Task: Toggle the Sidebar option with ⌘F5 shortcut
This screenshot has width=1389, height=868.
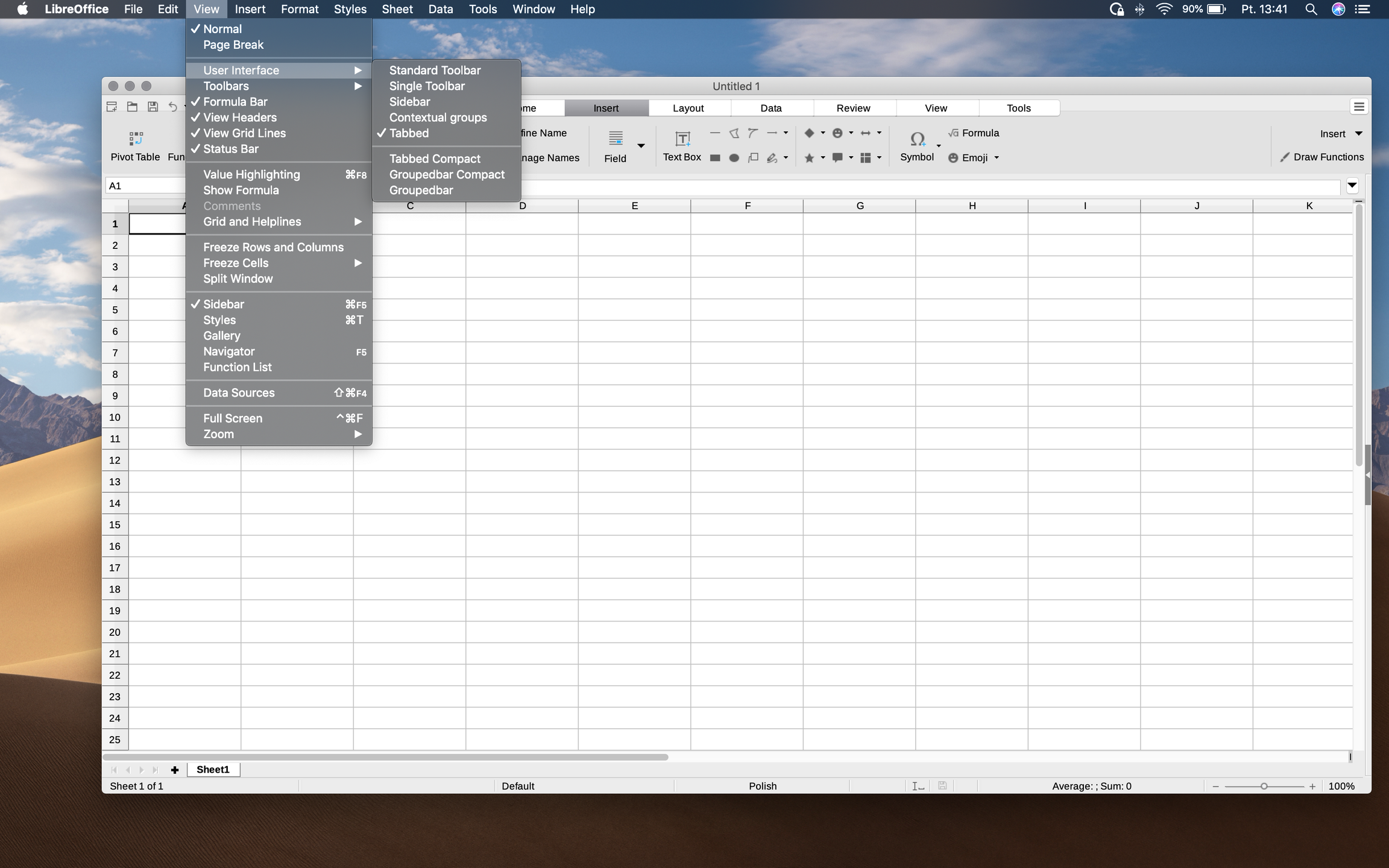Action: tap(279, 304)
